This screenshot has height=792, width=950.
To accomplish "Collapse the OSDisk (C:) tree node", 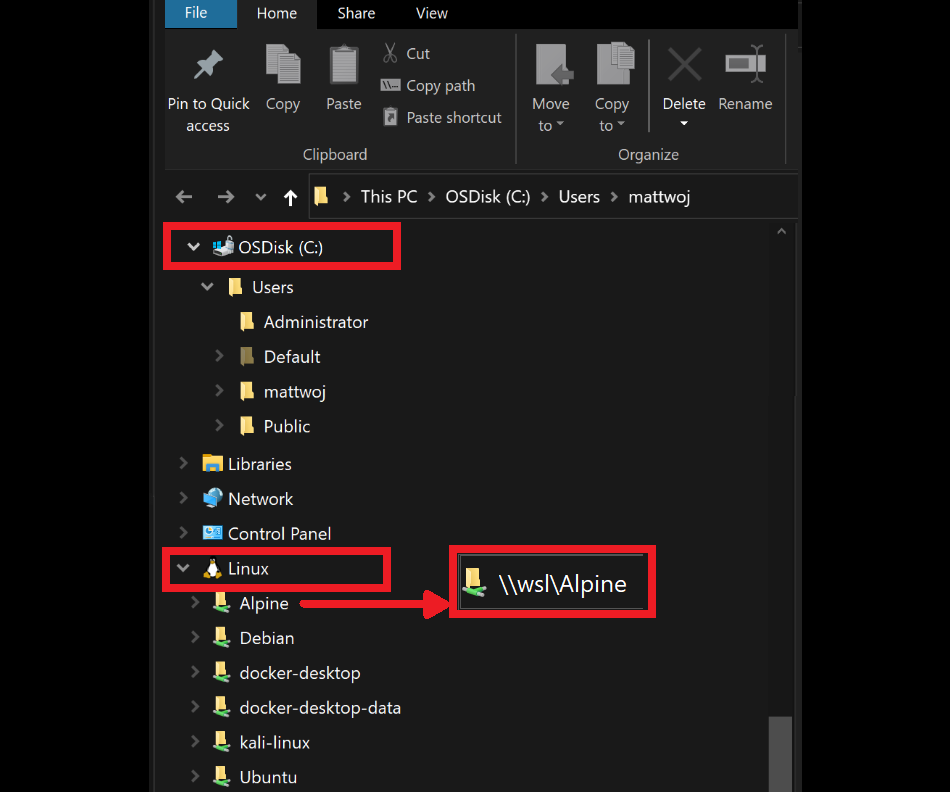I will [x=193, y=247].
